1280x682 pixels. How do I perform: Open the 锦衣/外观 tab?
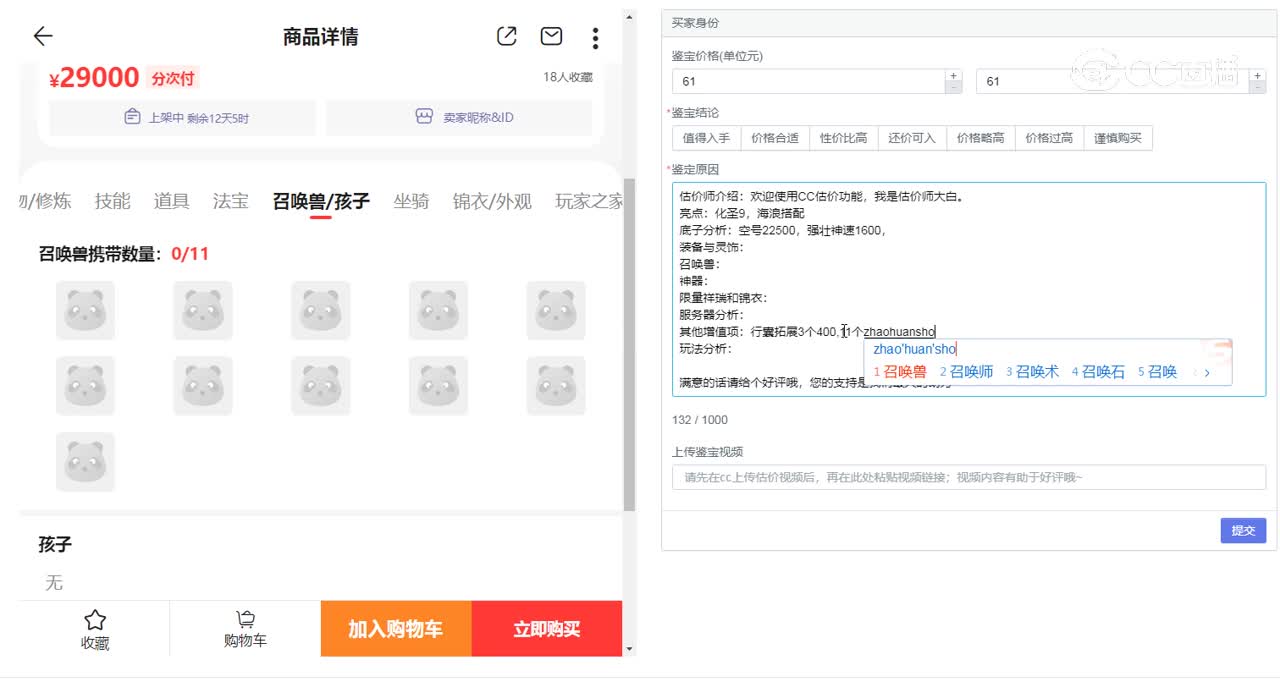click(493, 200)
